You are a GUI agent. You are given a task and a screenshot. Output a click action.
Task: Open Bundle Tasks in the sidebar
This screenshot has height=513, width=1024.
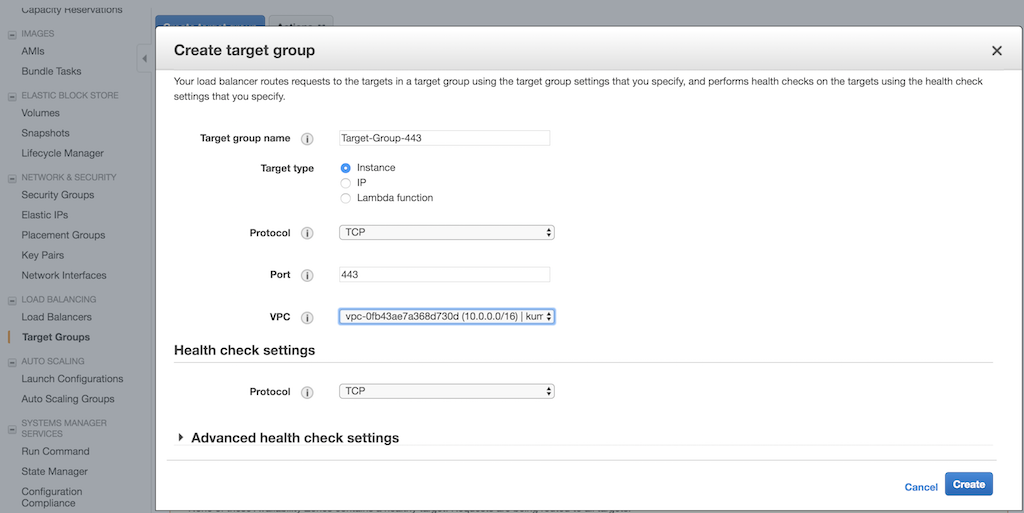(x=52, y=71)
